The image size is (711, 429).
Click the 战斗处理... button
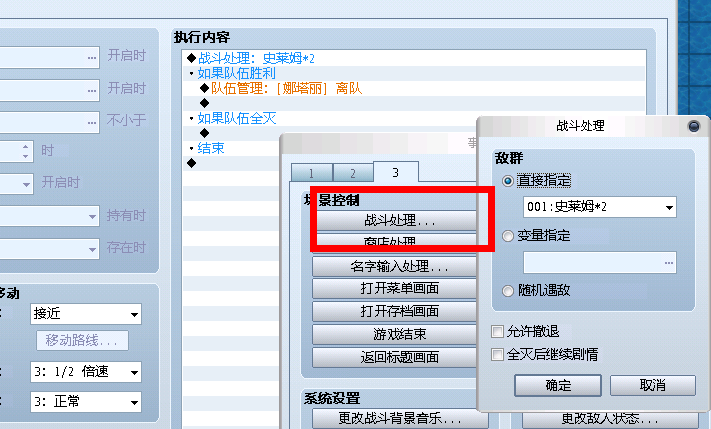coord(396,220)
